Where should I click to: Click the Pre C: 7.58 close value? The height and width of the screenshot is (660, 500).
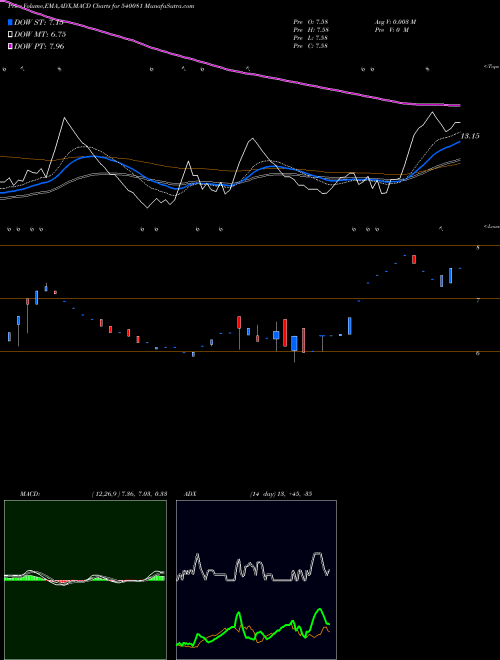pos(311,45)
